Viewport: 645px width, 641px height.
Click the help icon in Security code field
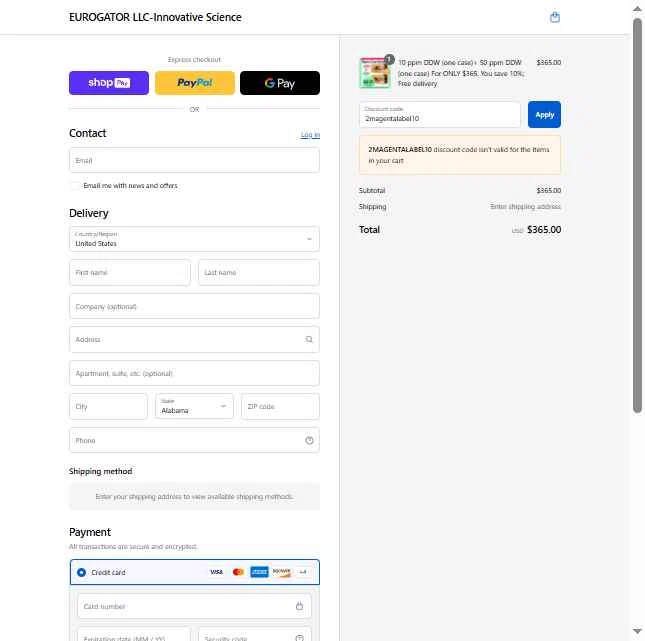click(299, 638)
